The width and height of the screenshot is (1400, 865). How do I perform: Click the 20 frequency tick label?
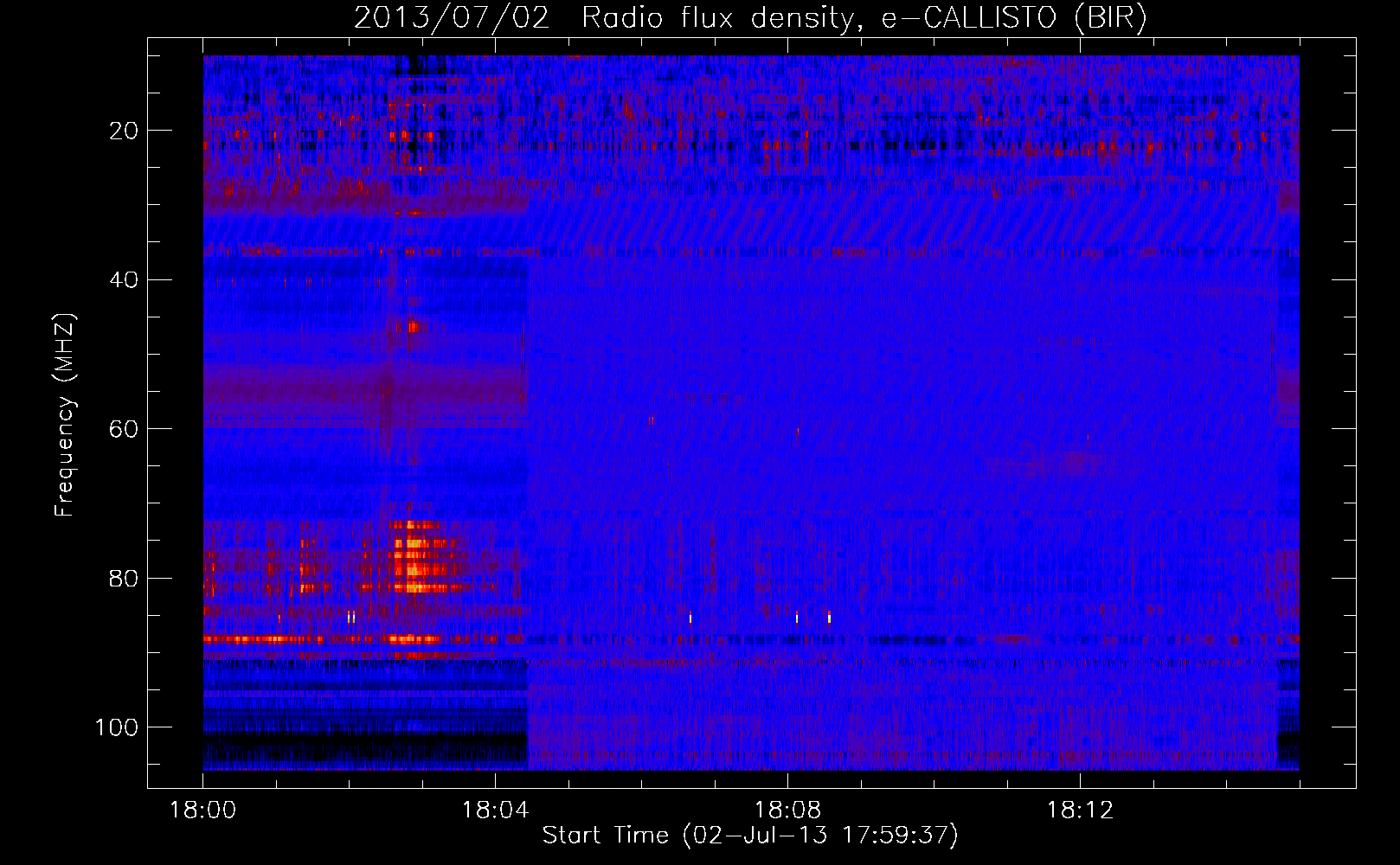pyautogui.click(x=125, y=131)
